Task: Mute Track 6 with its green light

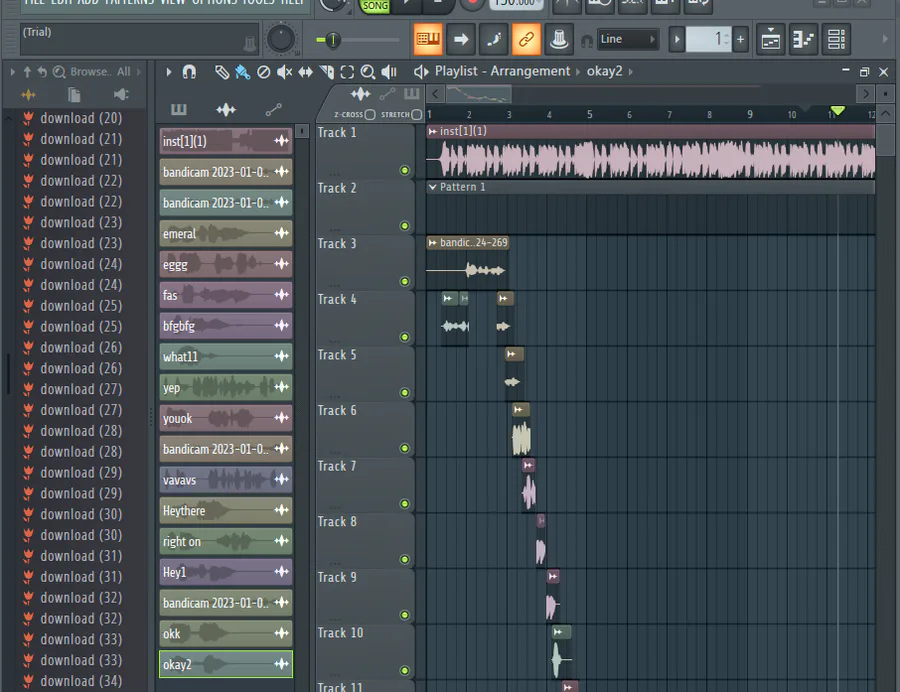Action: click(x=405, y=448)
